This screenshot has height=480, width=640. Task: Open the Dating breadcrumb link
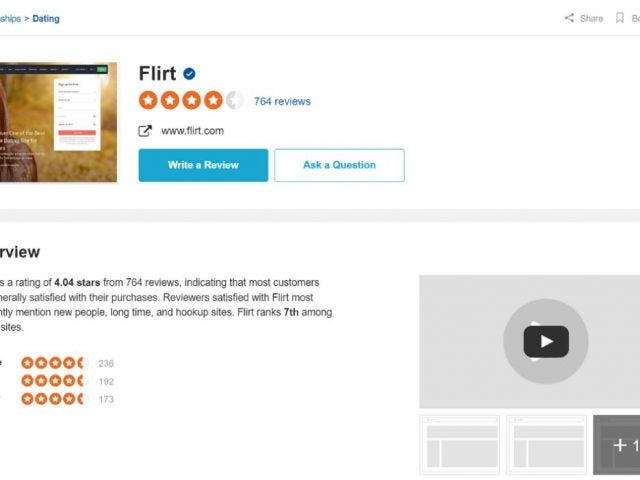(x=46, y=19)
